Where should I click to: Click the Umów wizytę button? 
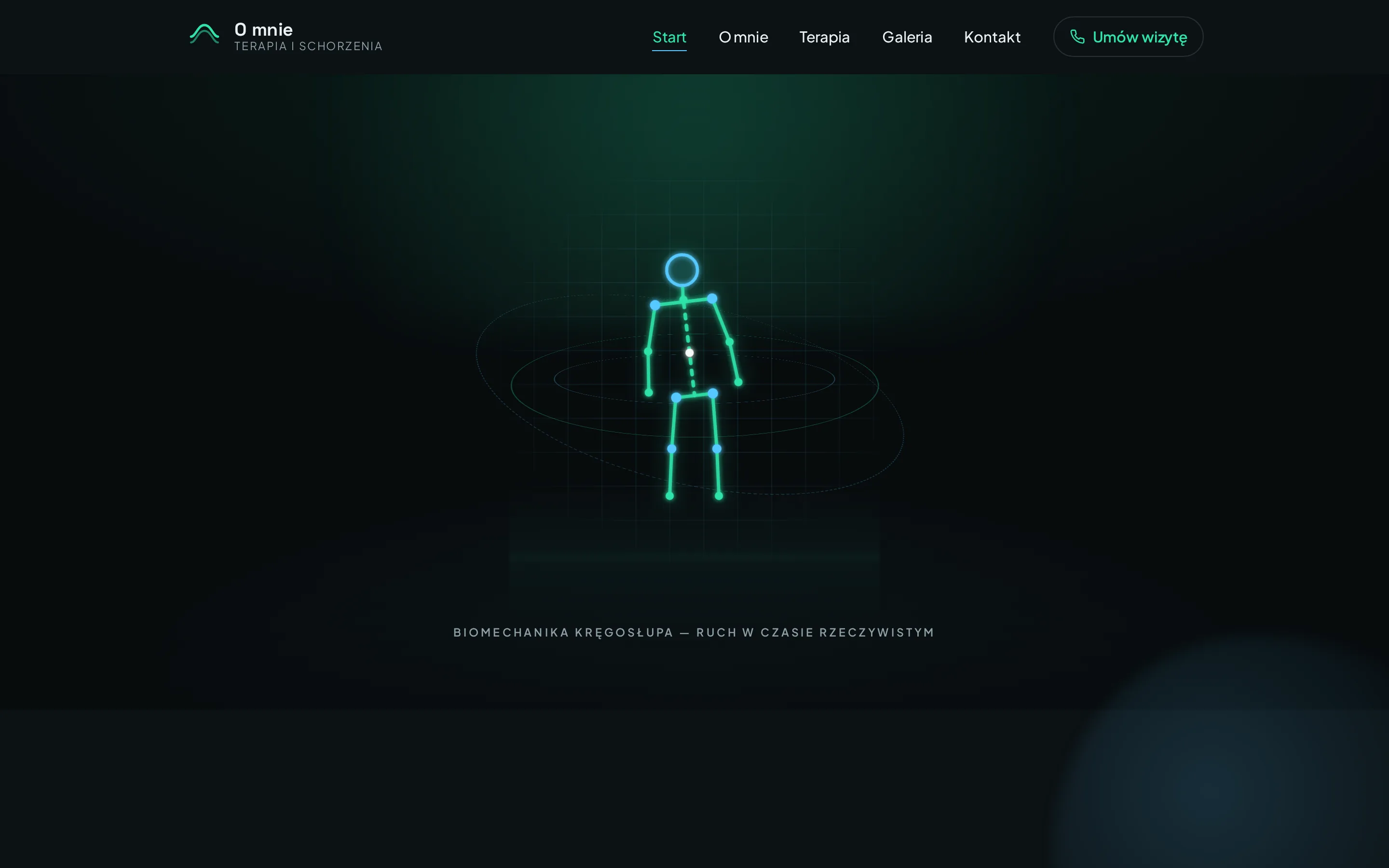click(1128, 37)
